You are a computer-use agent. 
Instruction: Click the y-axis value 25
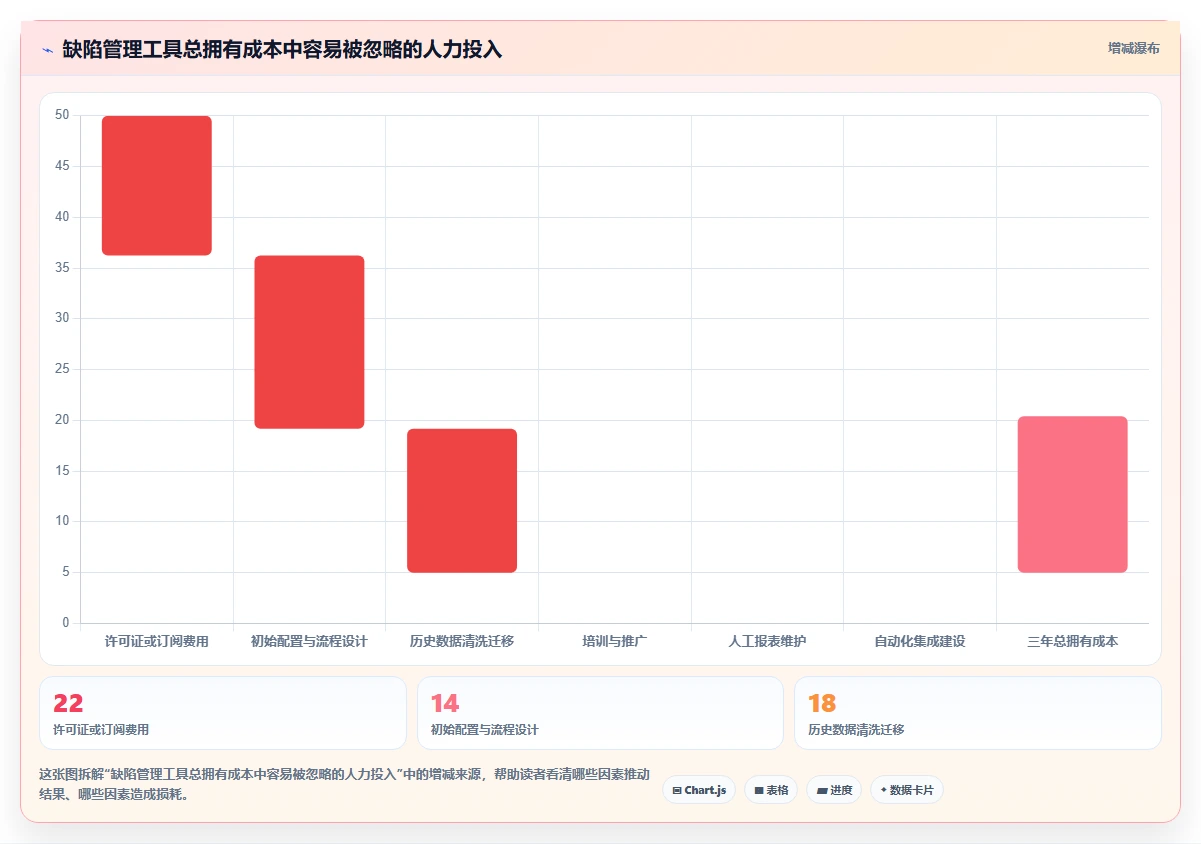point(62,369)
